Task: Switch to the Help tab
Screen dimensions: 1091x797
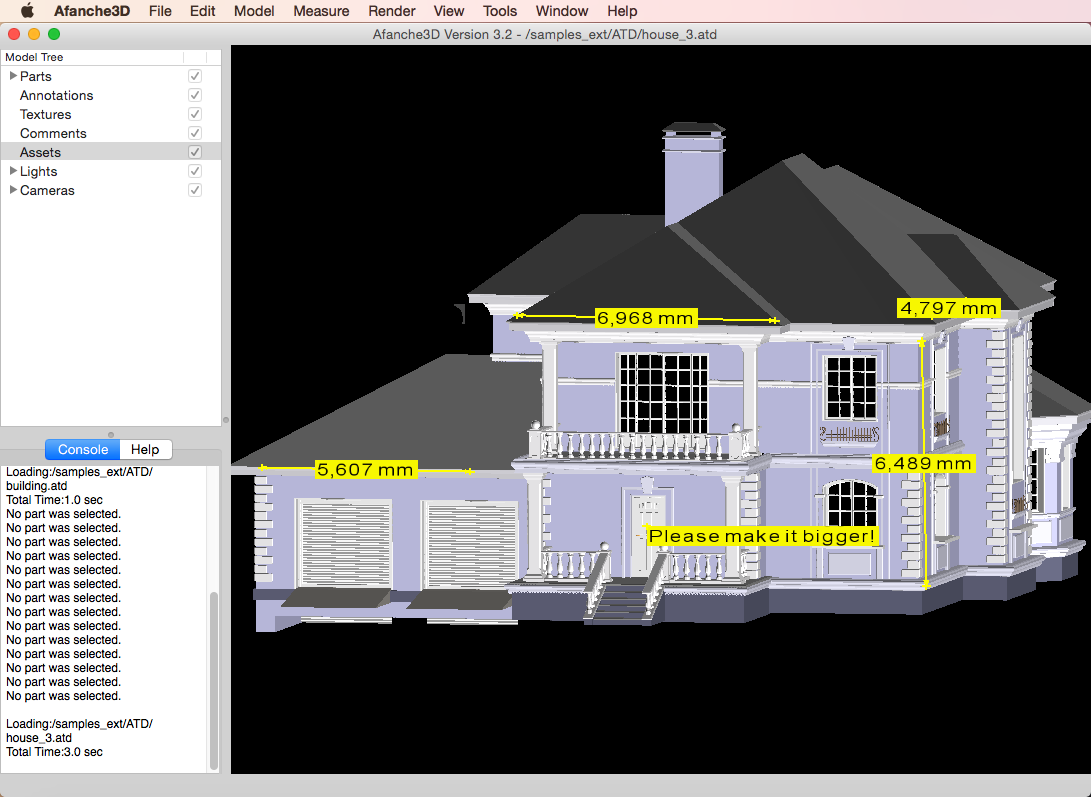Action: click(x=145, y=450)
